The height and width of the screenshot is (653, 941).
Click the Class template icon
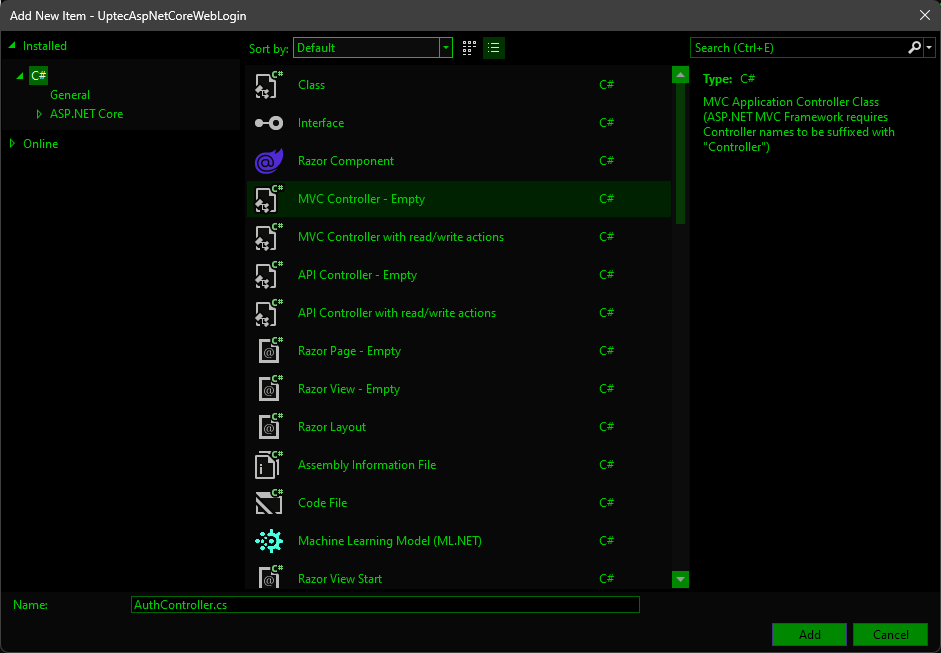pyautogui.click(x=268, y=85)
